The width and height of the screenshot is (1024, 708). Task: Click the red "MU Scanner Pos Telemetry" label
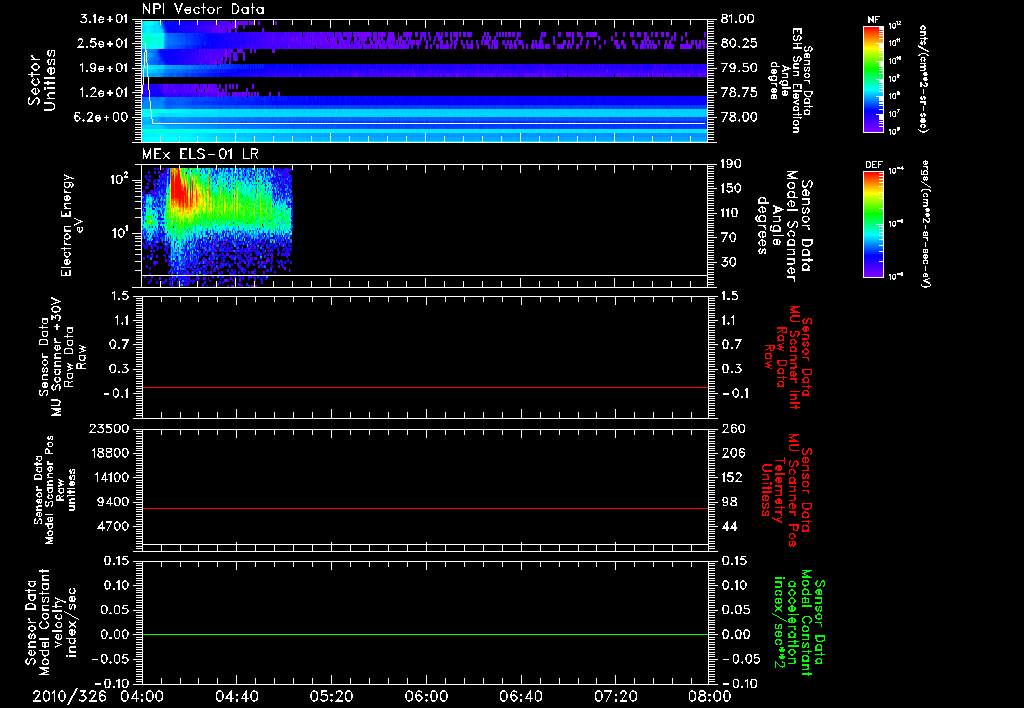click(786, 490)
